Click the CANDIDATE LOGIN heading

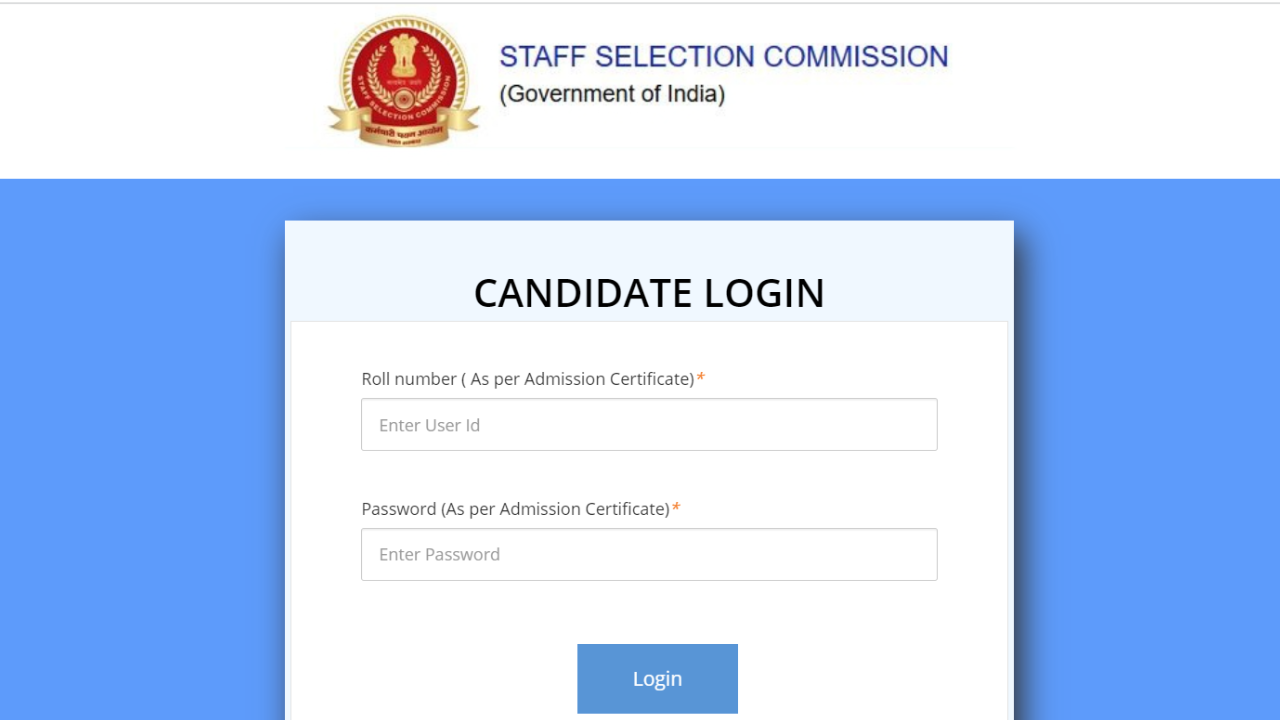[x=649, y=293]
